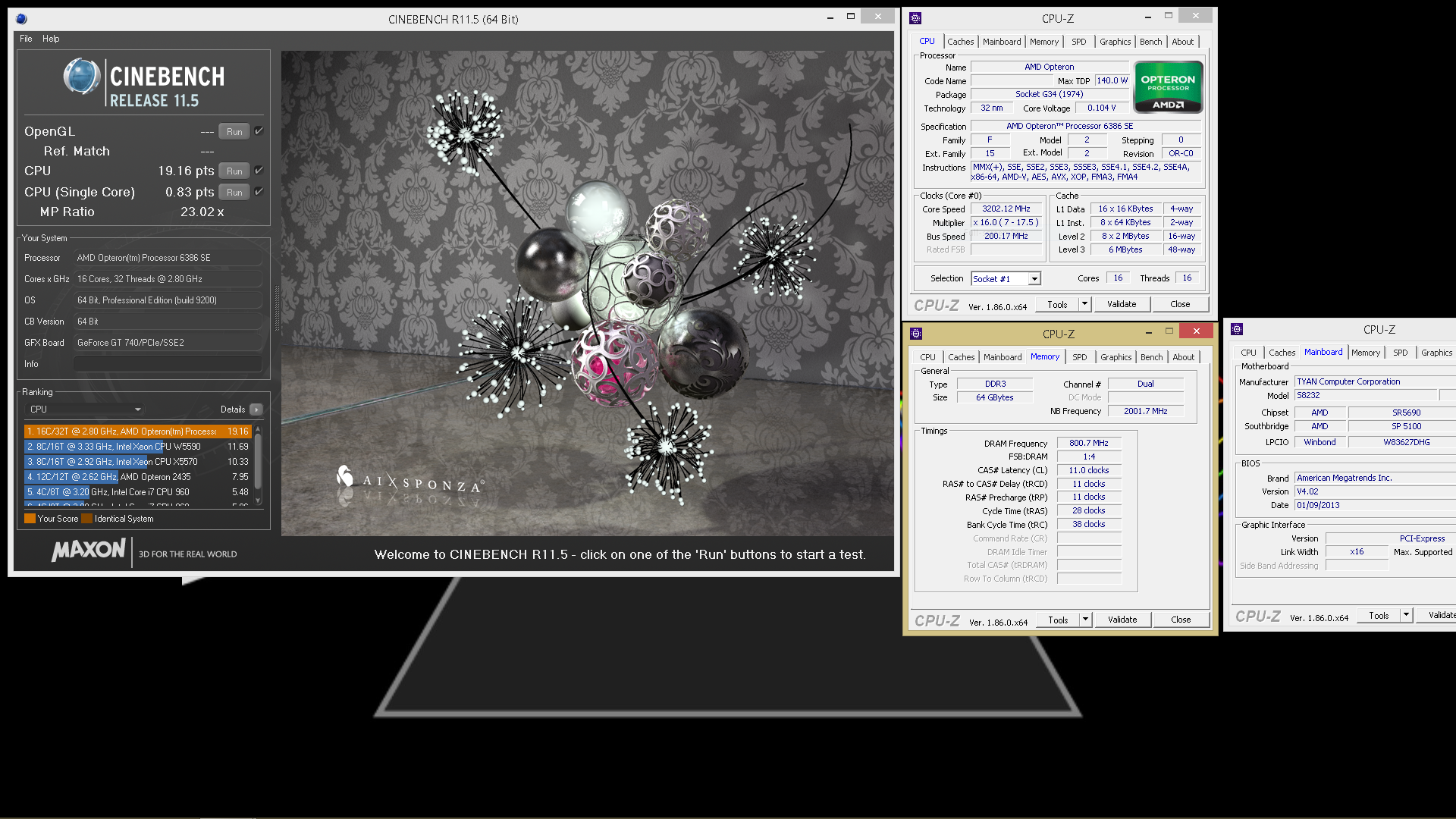The width and height of the screenshot is (1456, 819).
Task: Click Tools button in Mainboard CPU-Z window
Action: click(x=1379, y=615)
